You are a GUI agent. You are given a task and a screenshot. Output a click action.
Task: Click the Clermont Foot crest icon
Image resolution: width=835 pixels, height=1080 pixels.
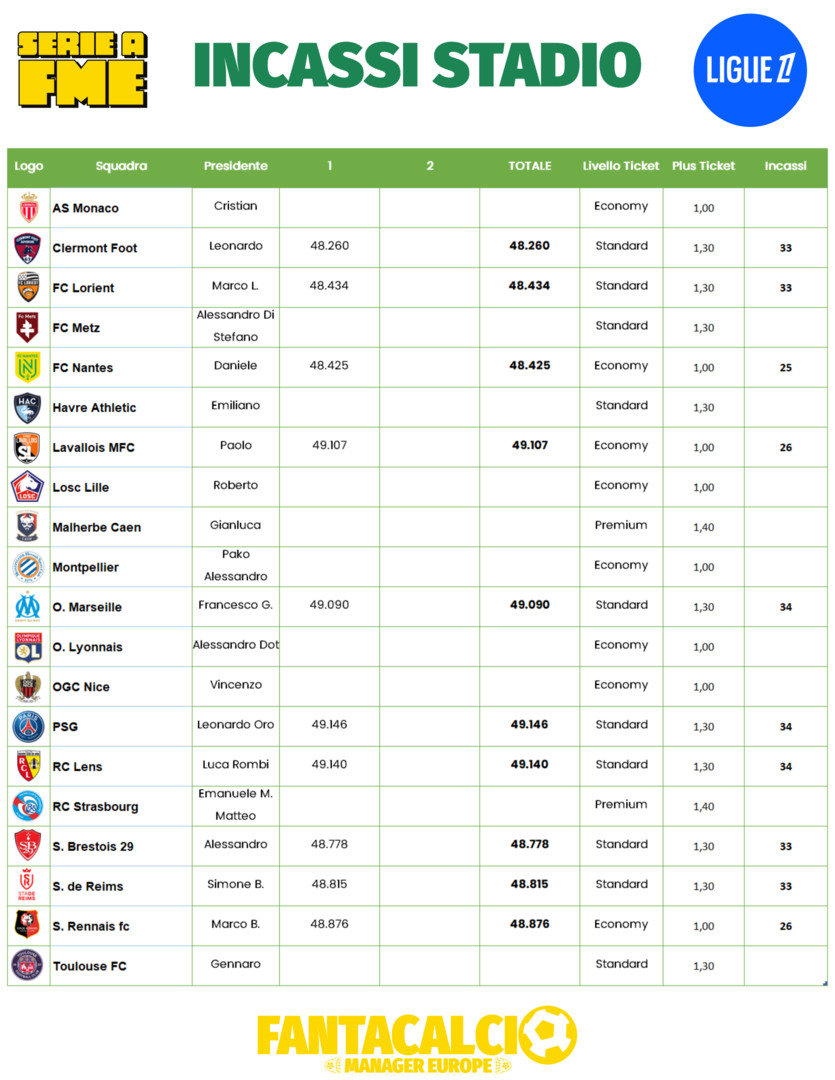[28, 248]
